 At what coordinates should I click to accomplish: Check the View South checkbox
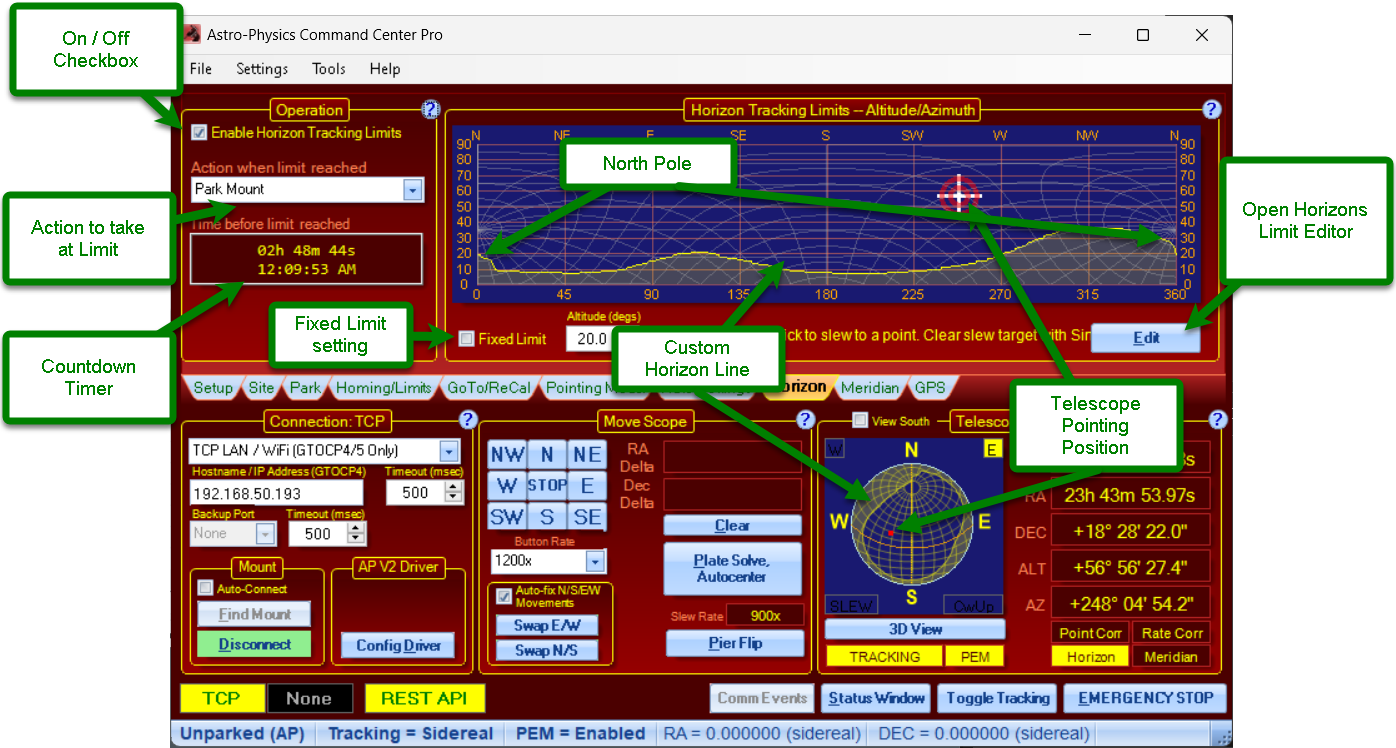pyautogui.click(x=859, y=421)
